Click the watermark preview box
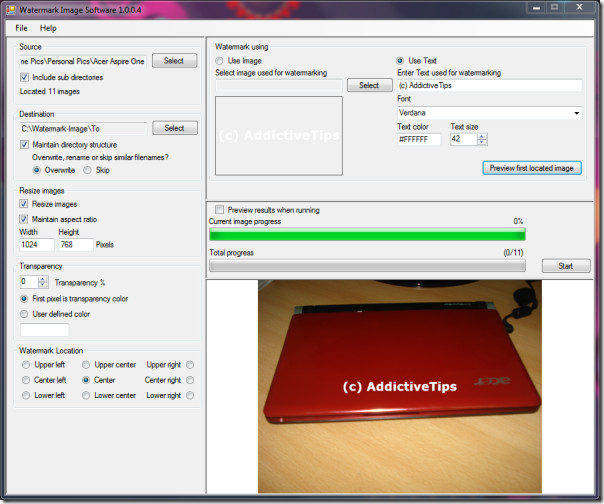The image size is (604, 504). (279, 136)
